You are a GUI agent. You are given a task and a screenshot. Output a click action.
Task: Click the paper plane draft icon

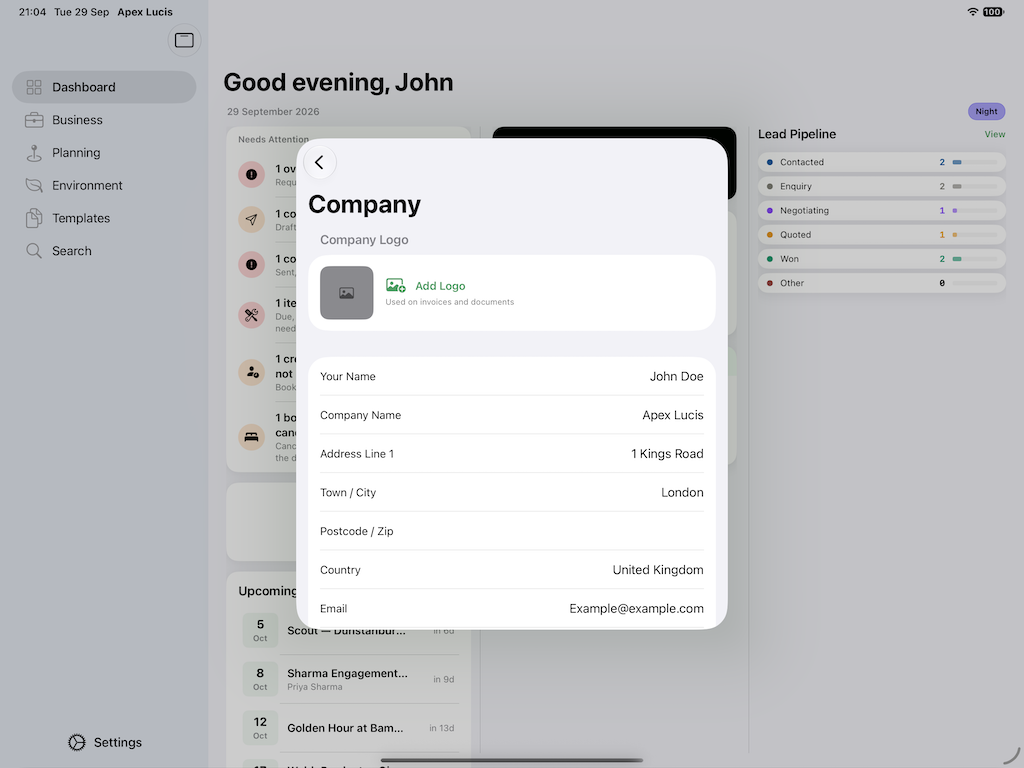(251, 219)
